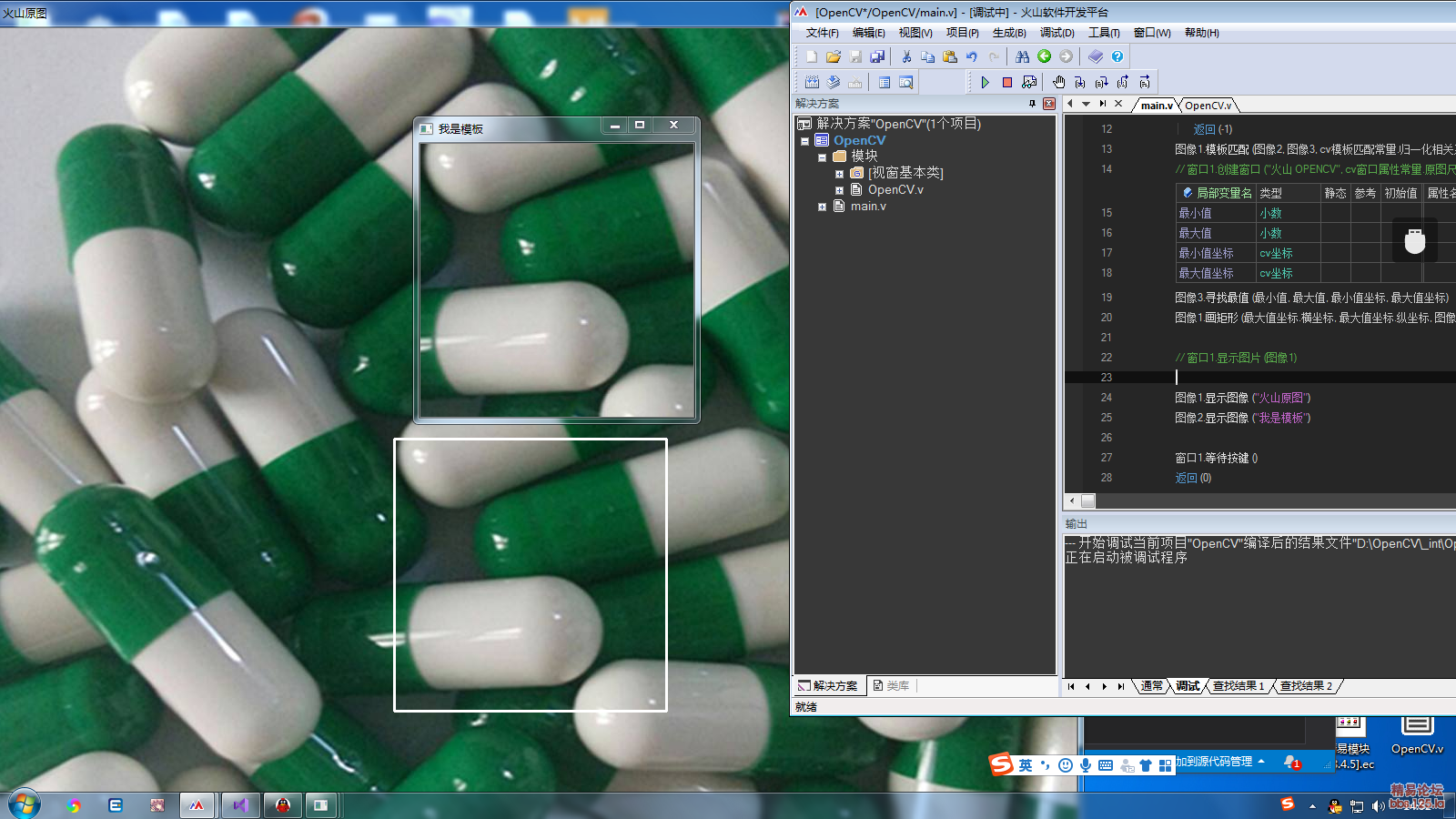
Task: Open the 工具(T) menu
Action: (x=1104, y=33)
